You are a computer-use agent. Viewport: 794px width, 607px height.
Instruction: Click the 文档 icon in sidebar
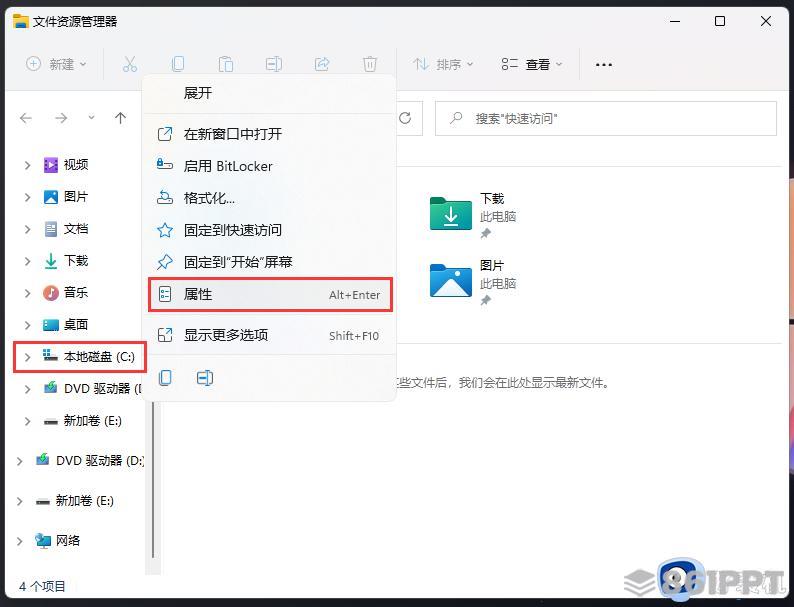tap(51, 229)
